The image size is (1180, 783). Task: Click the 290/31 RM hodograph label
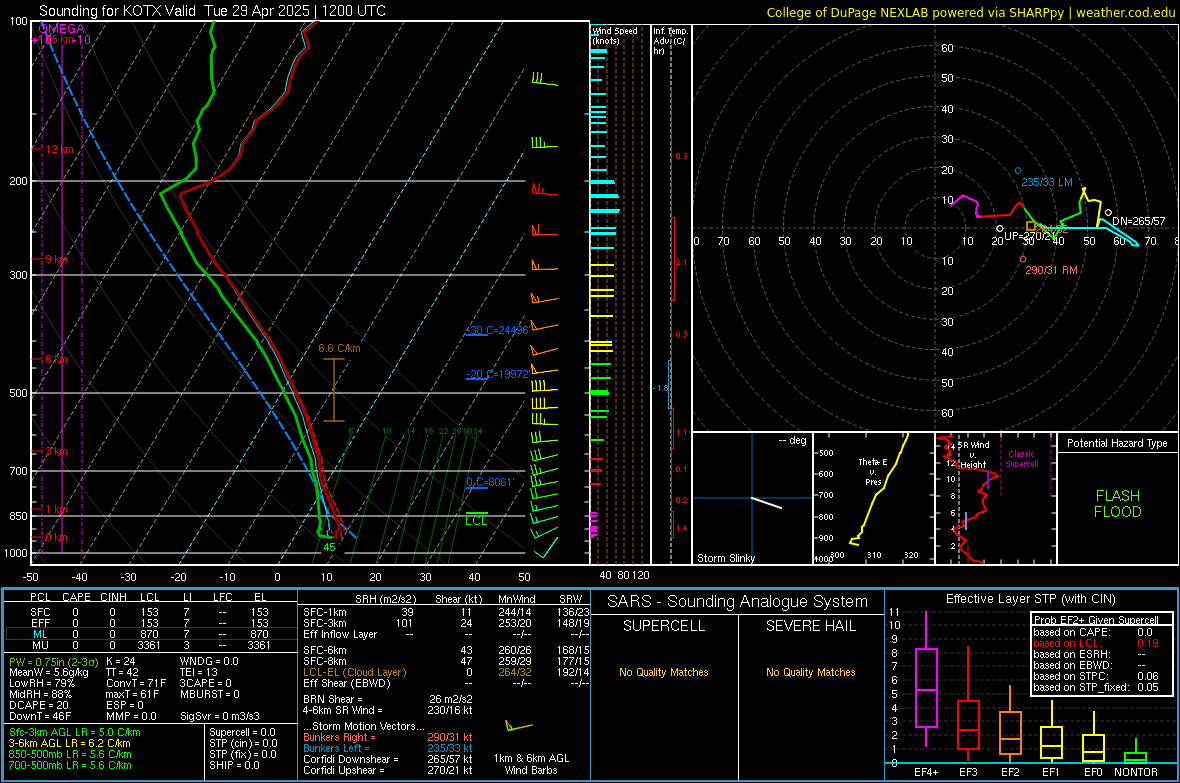point(1051,270)
